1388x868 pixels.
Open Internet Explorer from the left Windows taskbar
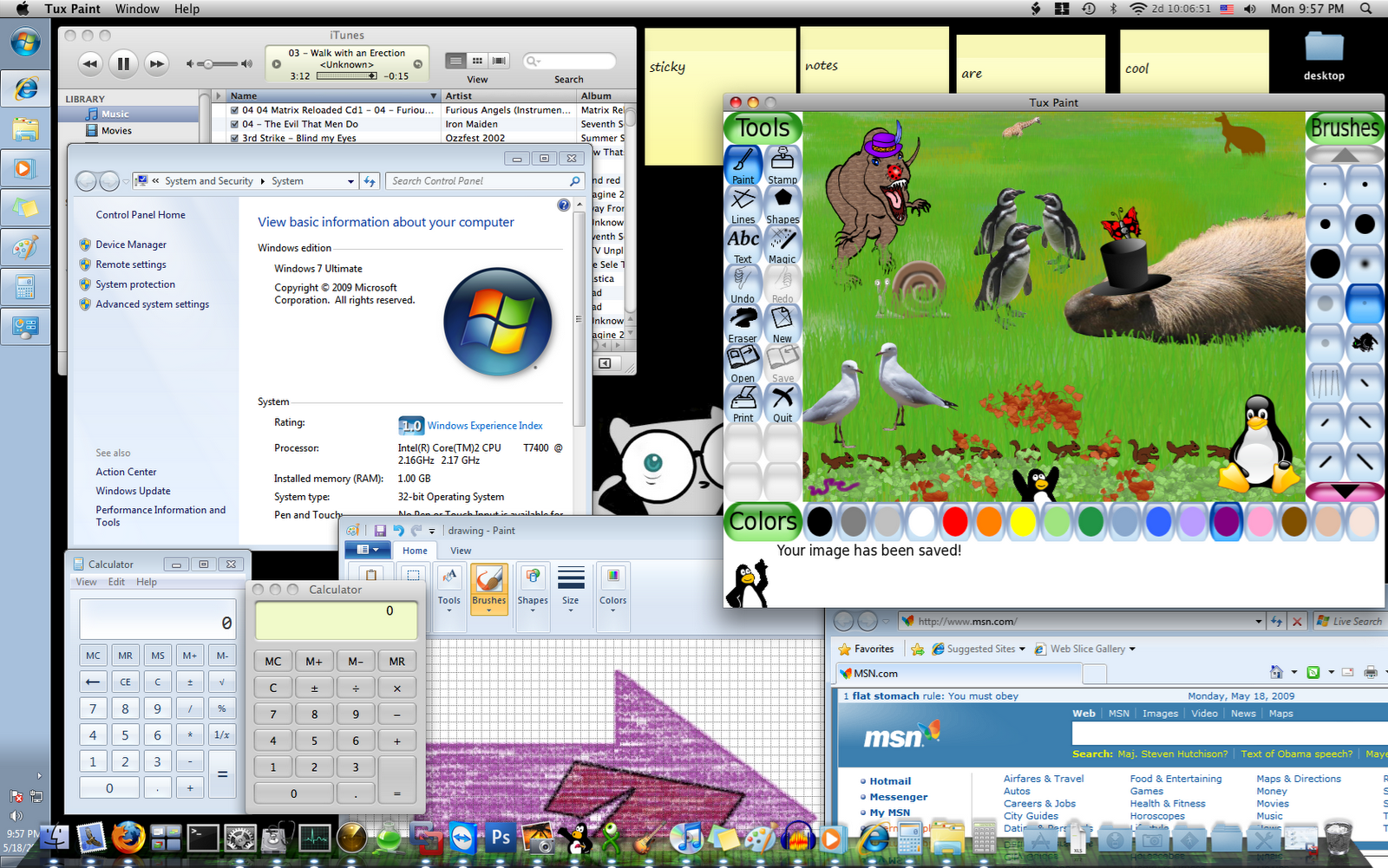click(x=25, y=87)
